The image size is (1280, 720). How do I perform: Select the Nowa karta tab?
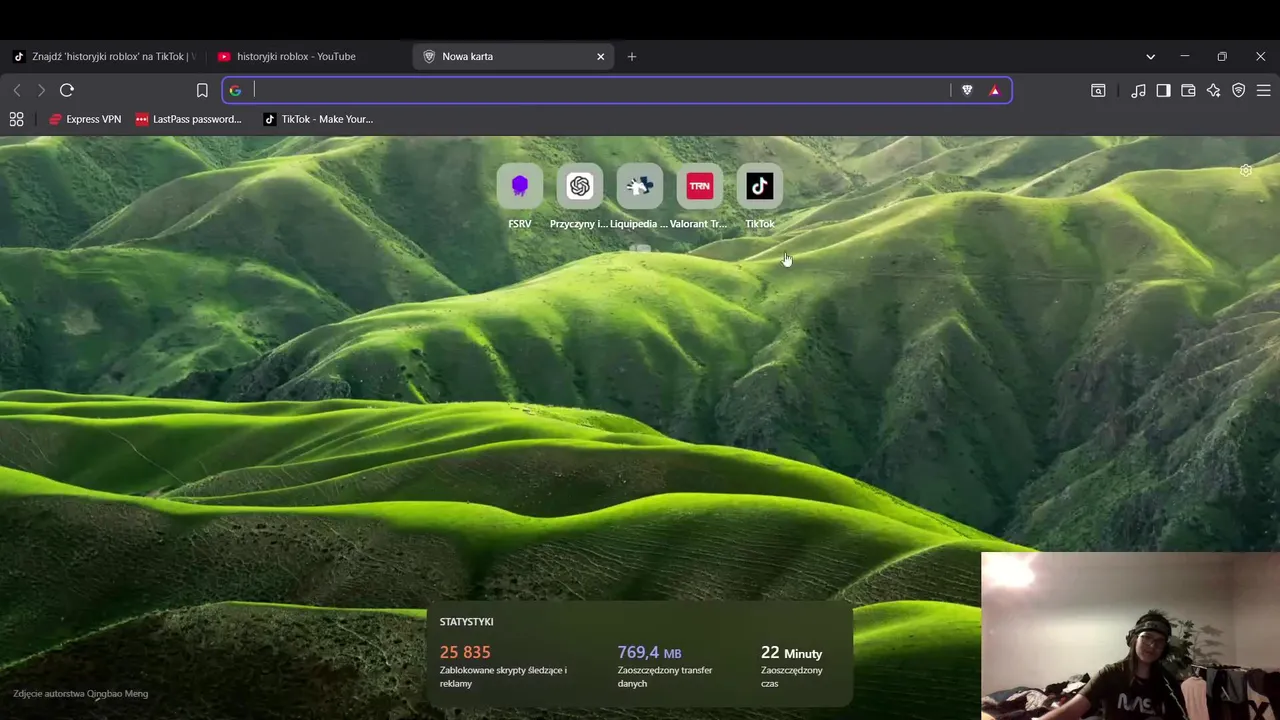pyautogui.click(x=513, y=57)
